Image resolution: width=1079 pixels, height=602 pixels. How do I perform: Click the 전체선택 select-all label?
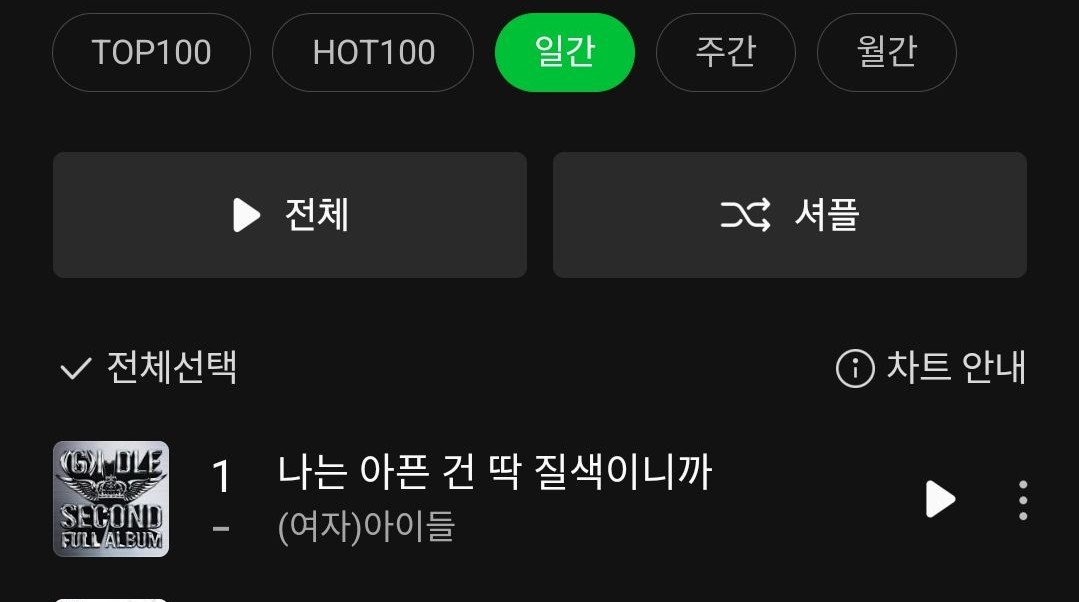point(172,367)
